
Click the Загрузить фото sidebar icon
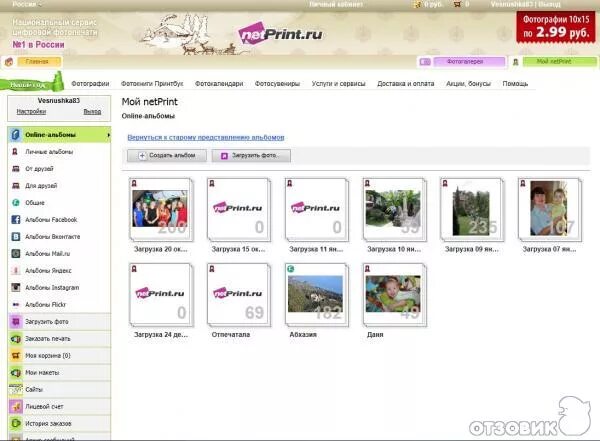[16, 322]
